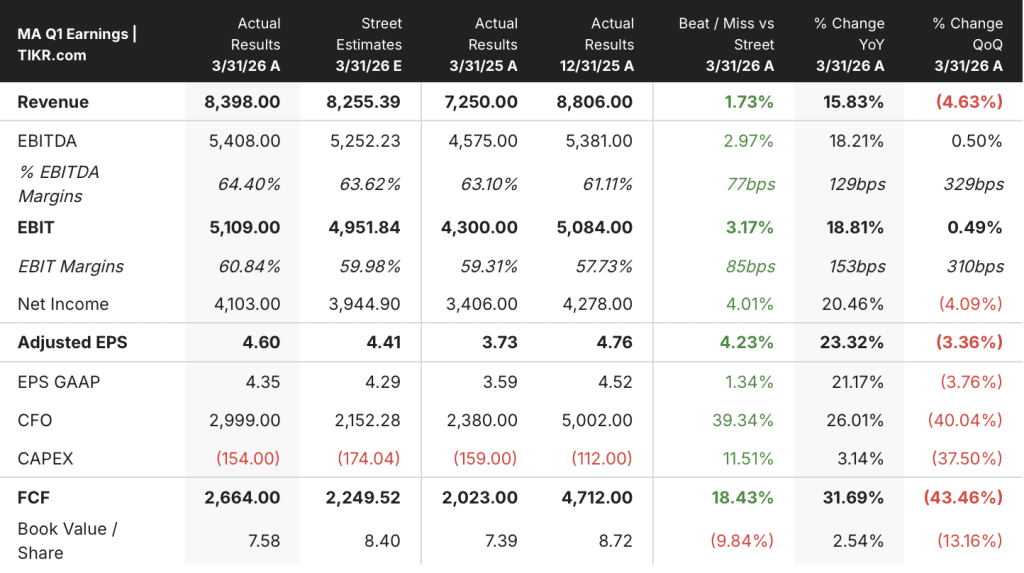The height and width of the screenshot is (573, 1024).
Task: Select the EPS GAAP row label
Action: 59,382
